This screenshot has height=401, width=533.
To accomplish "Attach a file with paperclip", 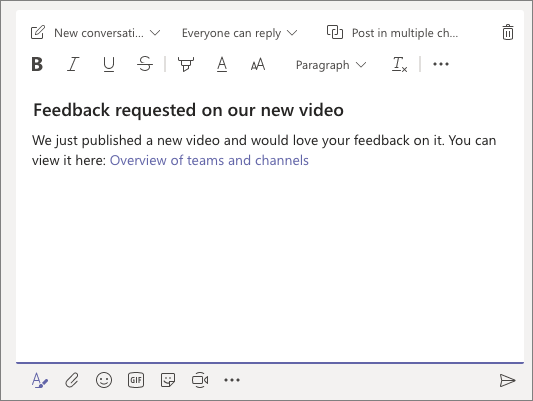I will point(72,380).
